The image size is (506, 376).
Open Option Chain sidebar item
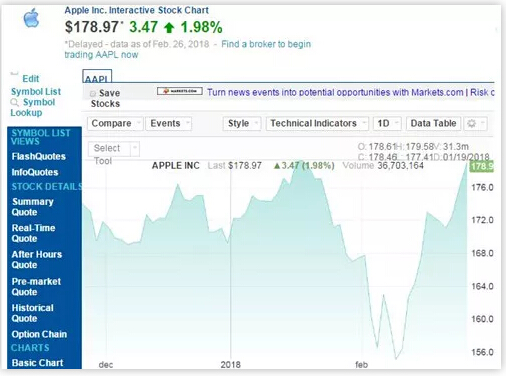pos(39,334)
